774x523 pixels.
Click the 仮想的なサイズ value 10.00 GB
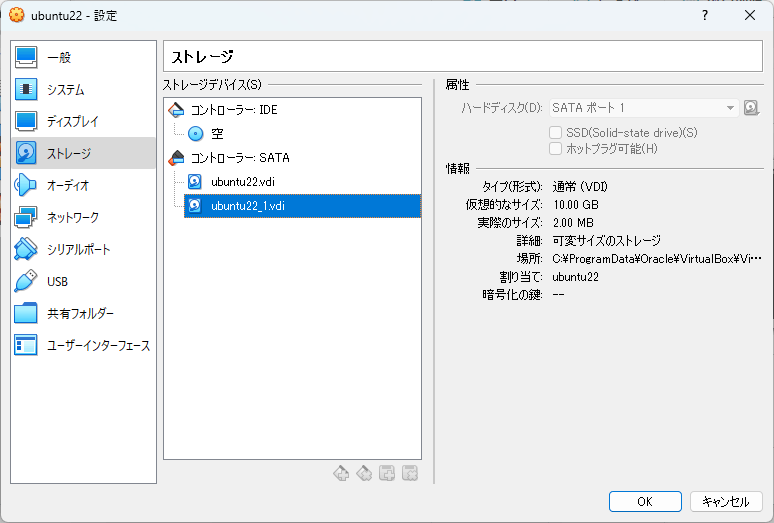[576, 205]
